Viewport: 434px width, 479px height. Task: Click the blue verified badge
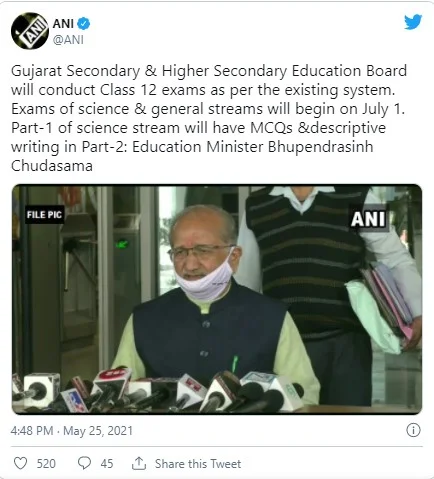[x=83, y=24]
